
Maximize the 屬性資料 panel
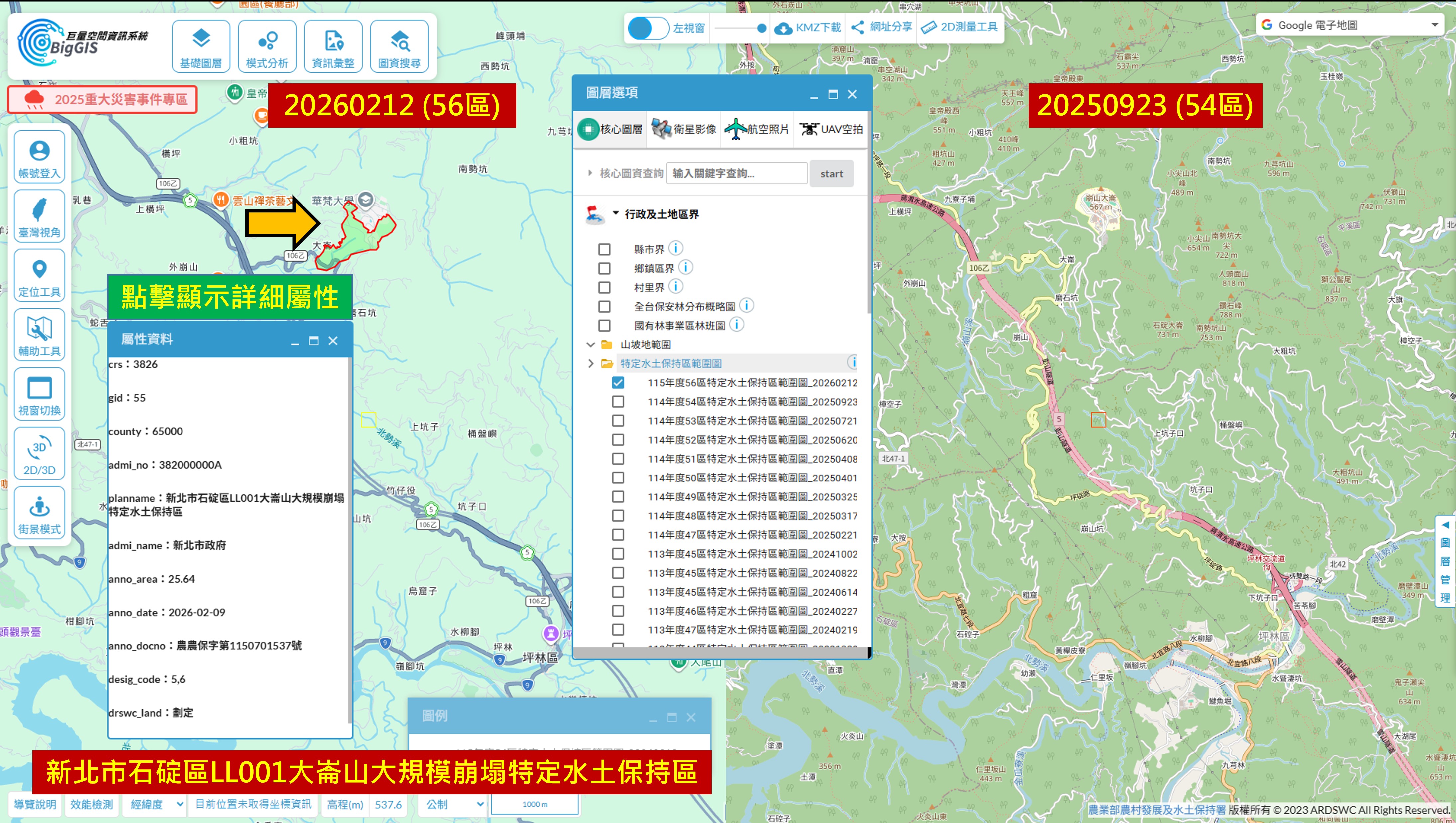[x=314, y=341]
